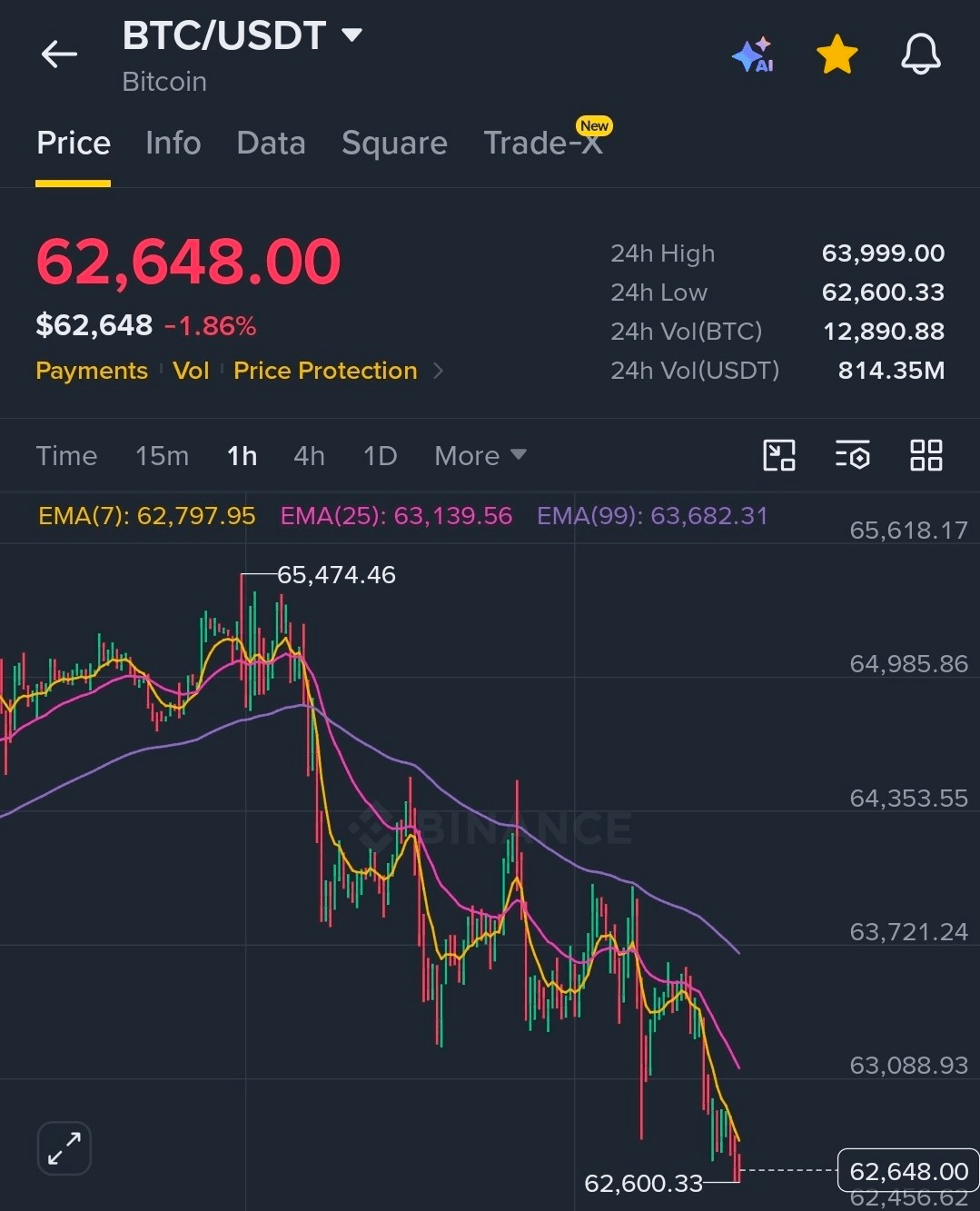Click the 65,474.46 chart high marker

(x=336, y=575)
